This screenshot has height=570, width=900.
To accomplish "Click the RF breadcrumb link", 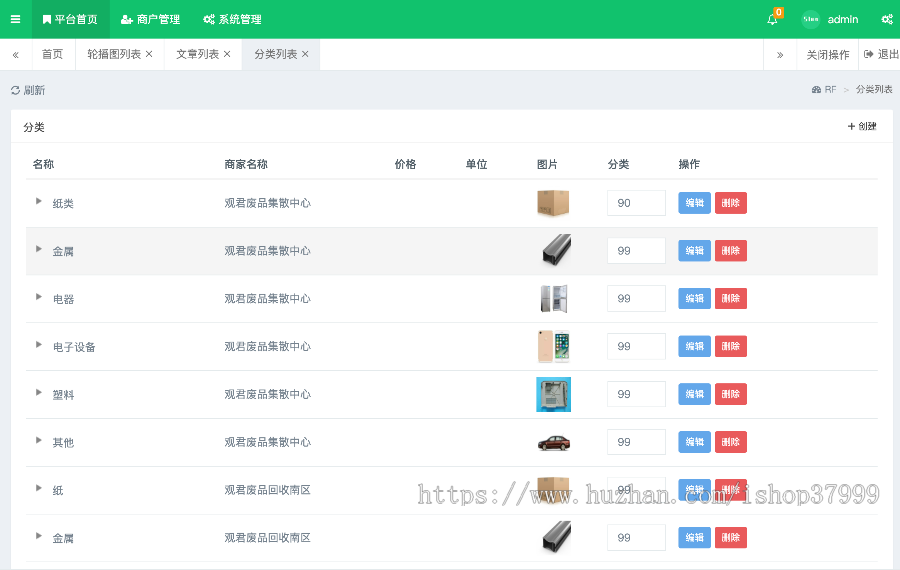I will pyautogui.click(x=824, y=90).
